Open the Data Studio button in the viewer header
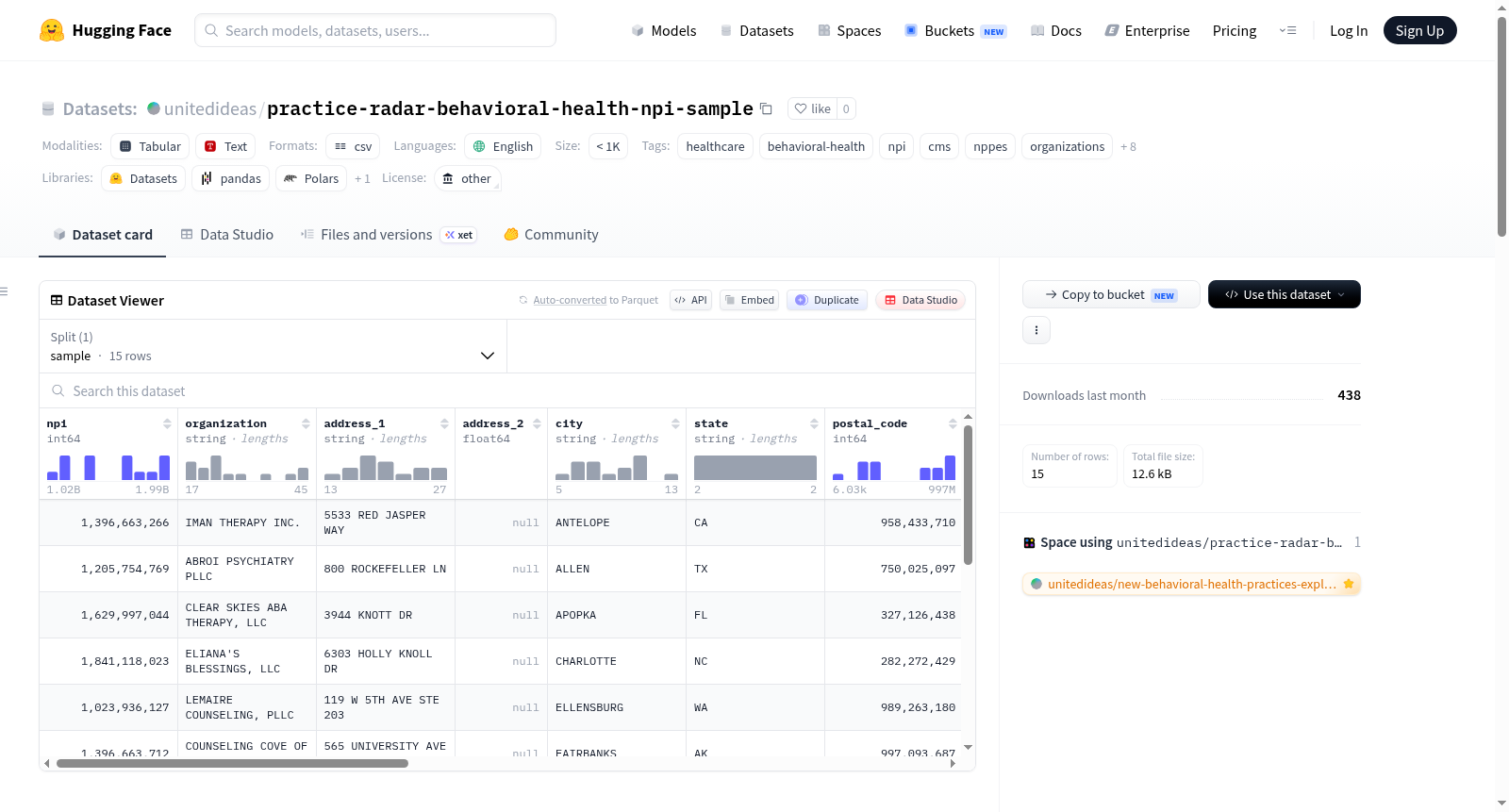The width and height of the screenshot is (1509, 812). (x=920, y=300)
